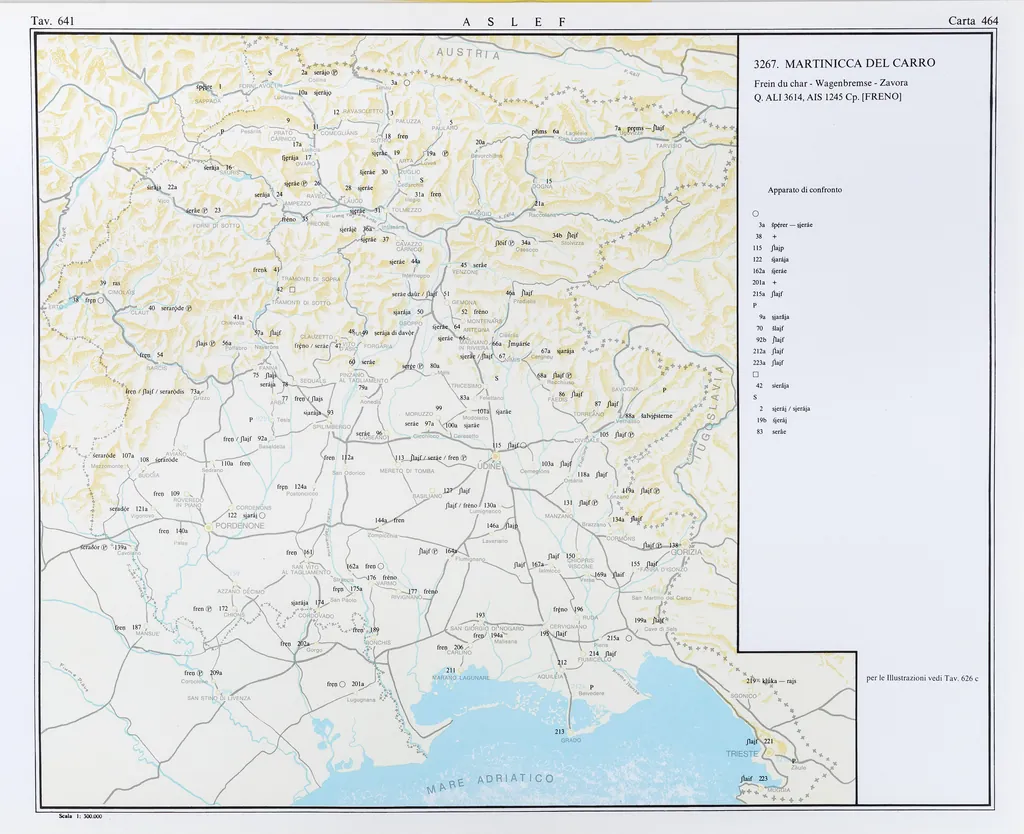Viewport: 1024px width, 834px height.
Task: Click the square symbol in the legend
Action: coord(756,374)
